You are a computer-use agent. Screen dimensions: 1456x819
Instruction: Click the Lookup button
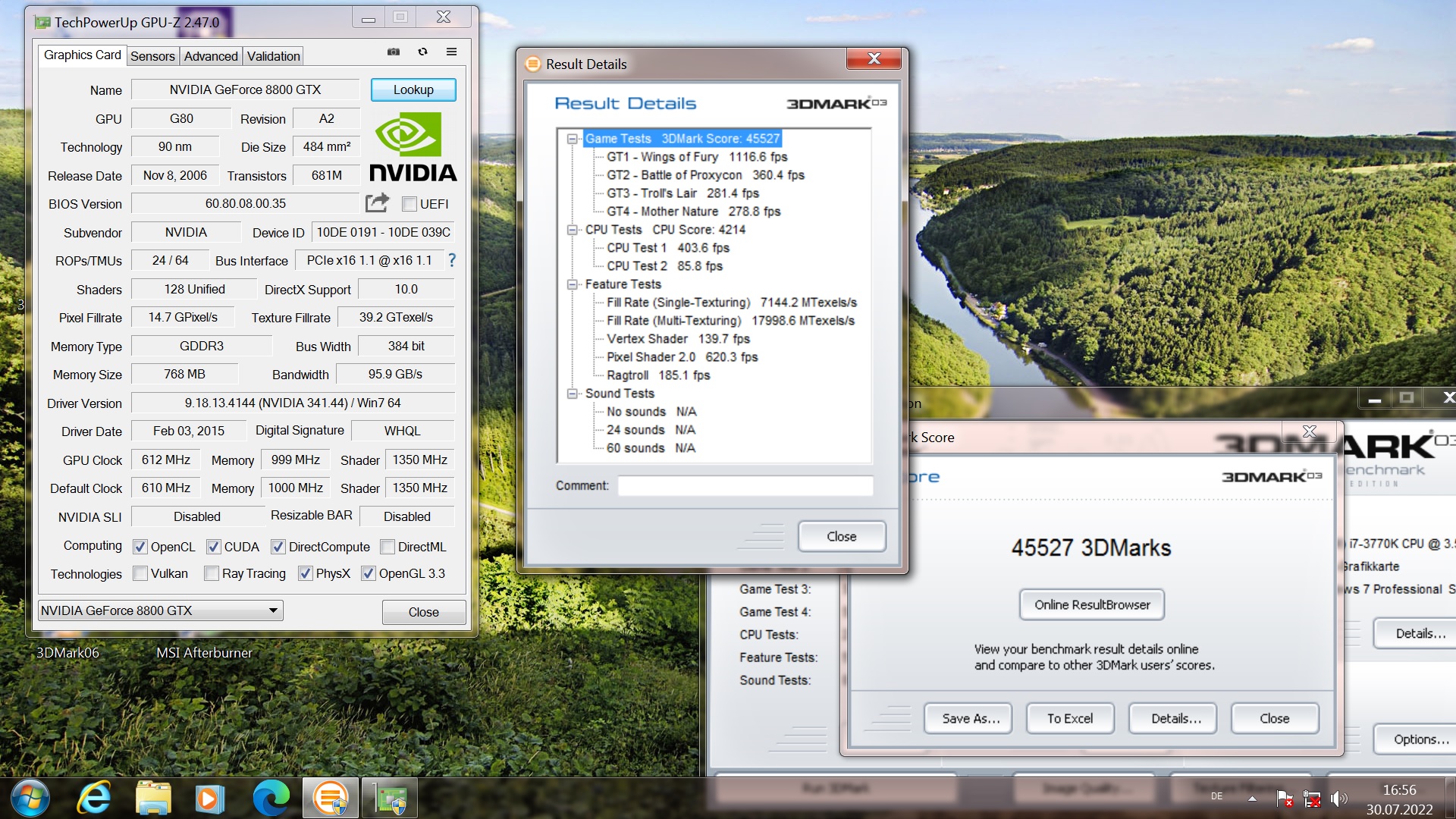(x=413, y=89)
